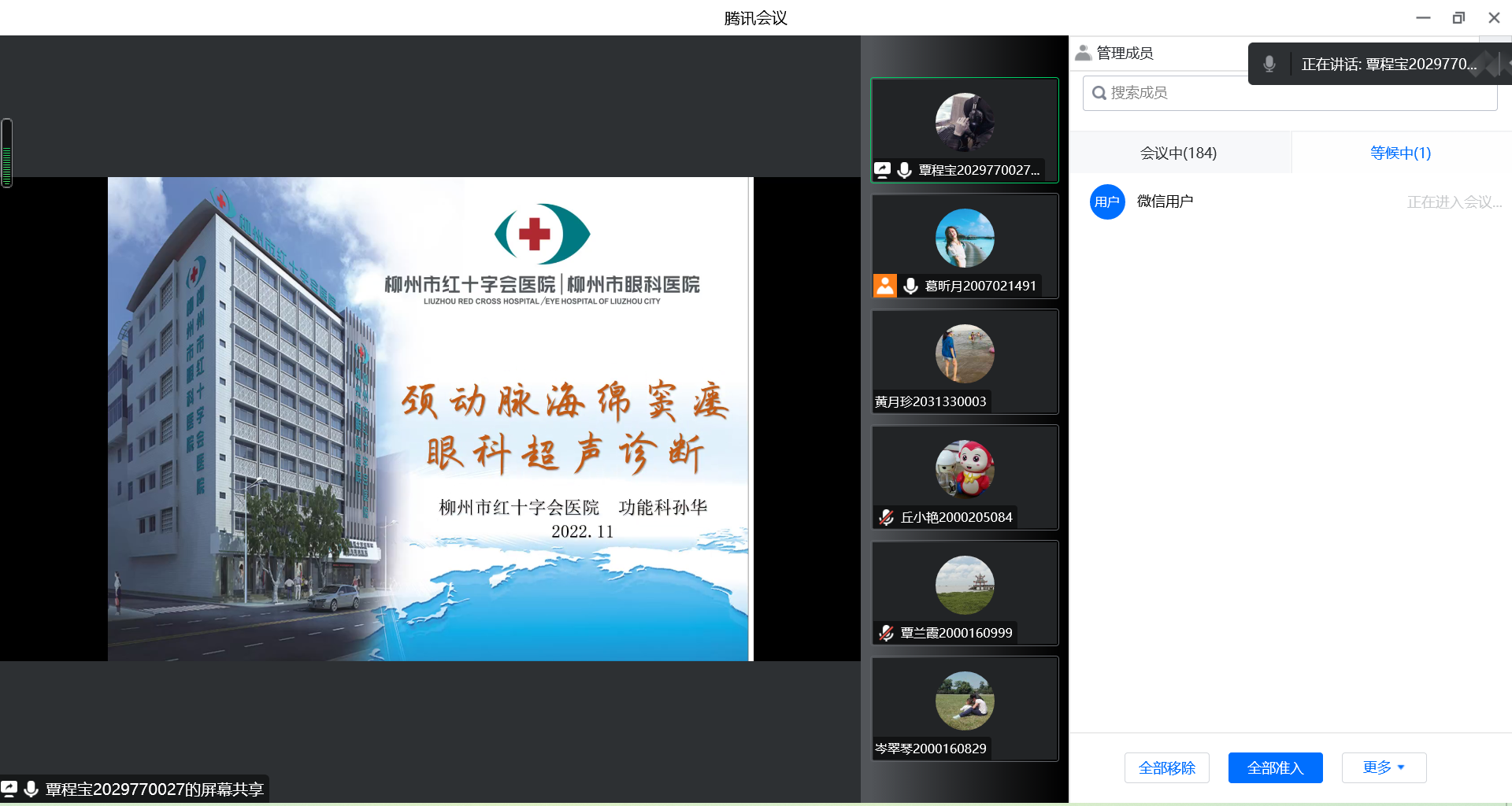
Task: Click the search magnifier icon in 搜索成员 box
Action: (x=1099, y=93)
